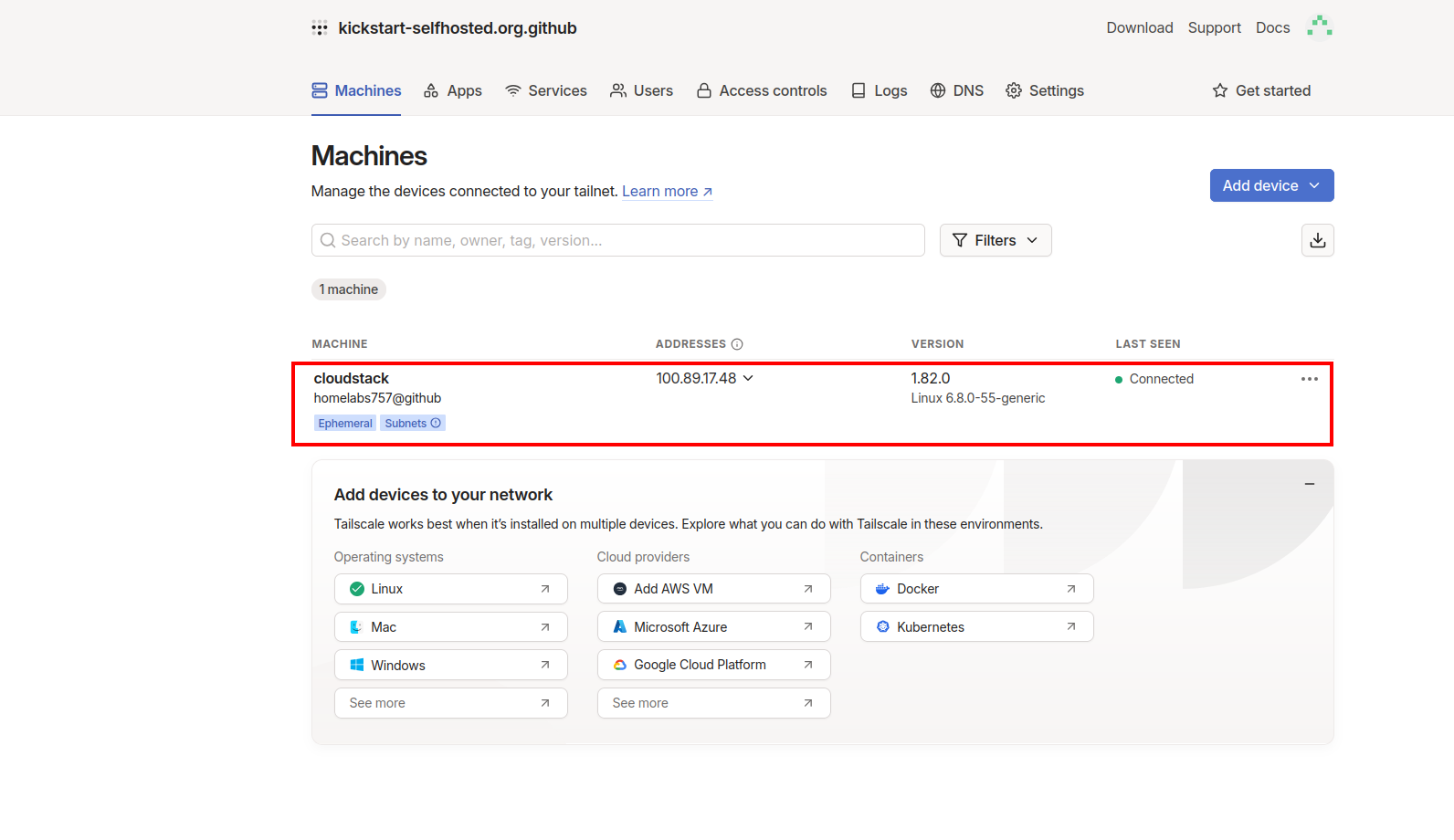Click the Ephemeral badge
The width and height of the screenshot is (1454, 840).
click(x=345, y=423)
